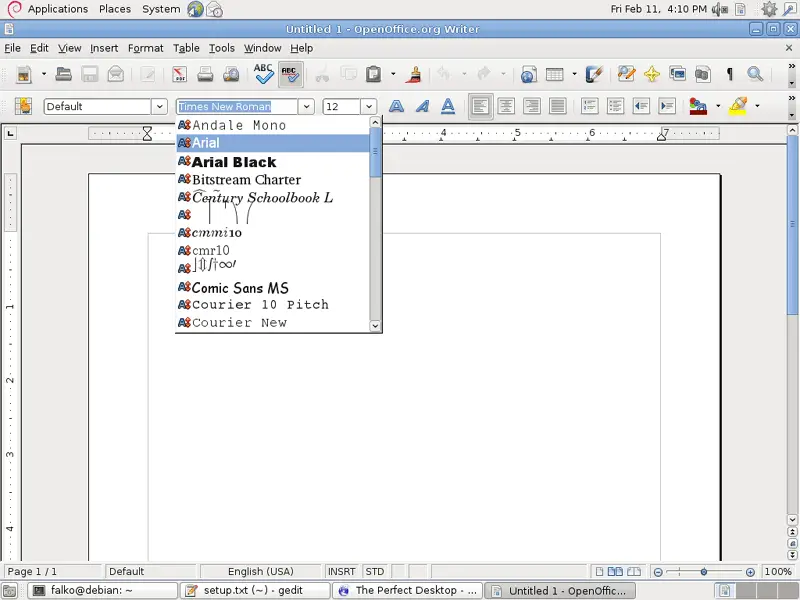
Task: Open Data Sources
Action: click(x=703, y=74)
